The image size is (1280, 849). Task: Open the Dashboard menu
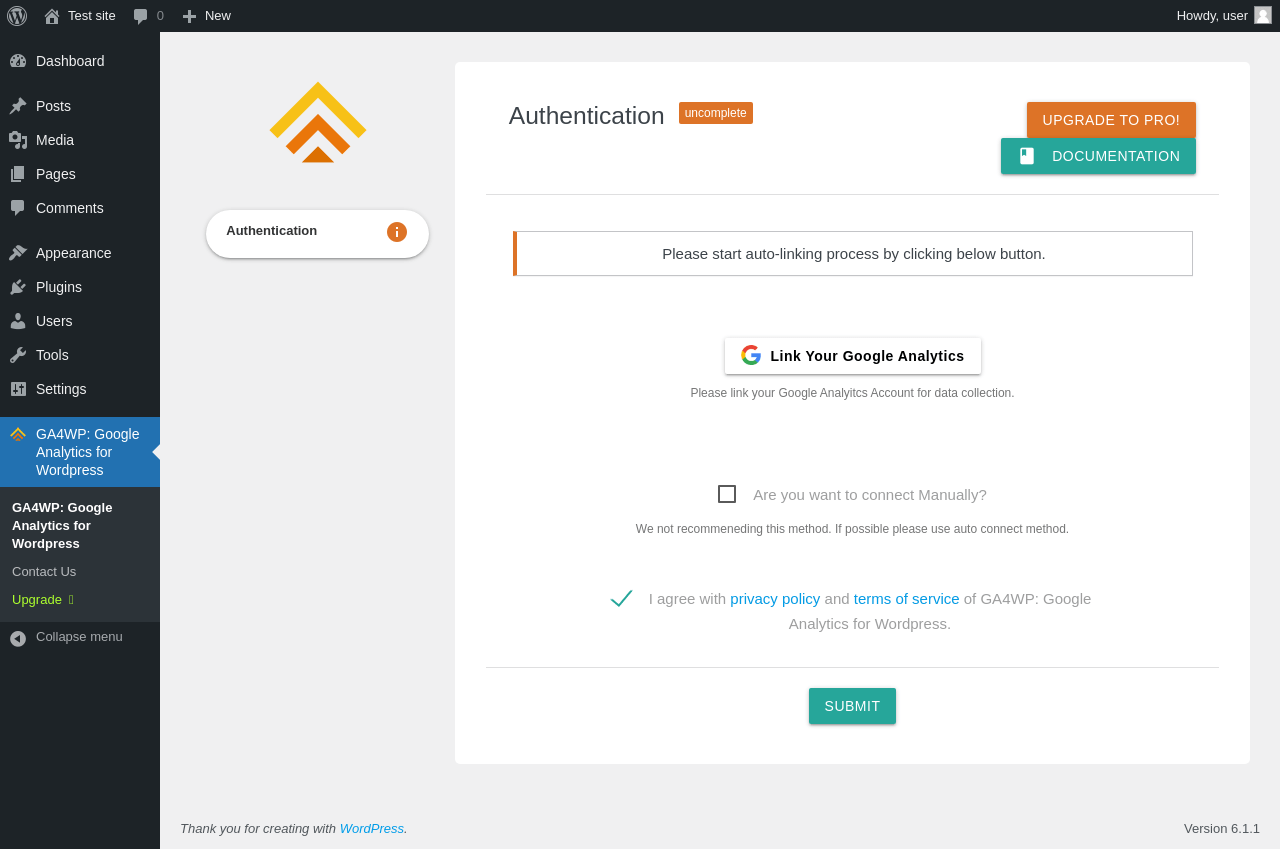coord(80,61)
